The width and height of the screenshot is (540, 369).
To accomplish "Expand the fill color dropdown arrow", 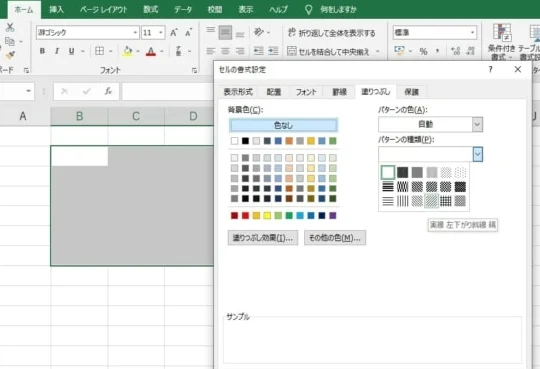I will click(138, 51).
